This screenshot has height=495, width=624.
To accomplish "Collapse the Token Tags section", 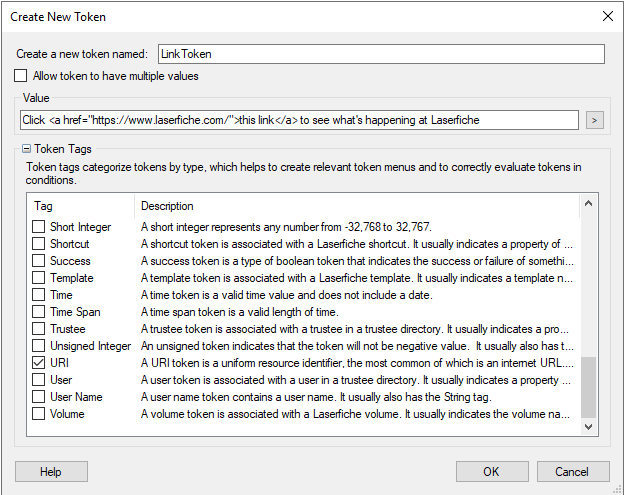I will point(26,149).
